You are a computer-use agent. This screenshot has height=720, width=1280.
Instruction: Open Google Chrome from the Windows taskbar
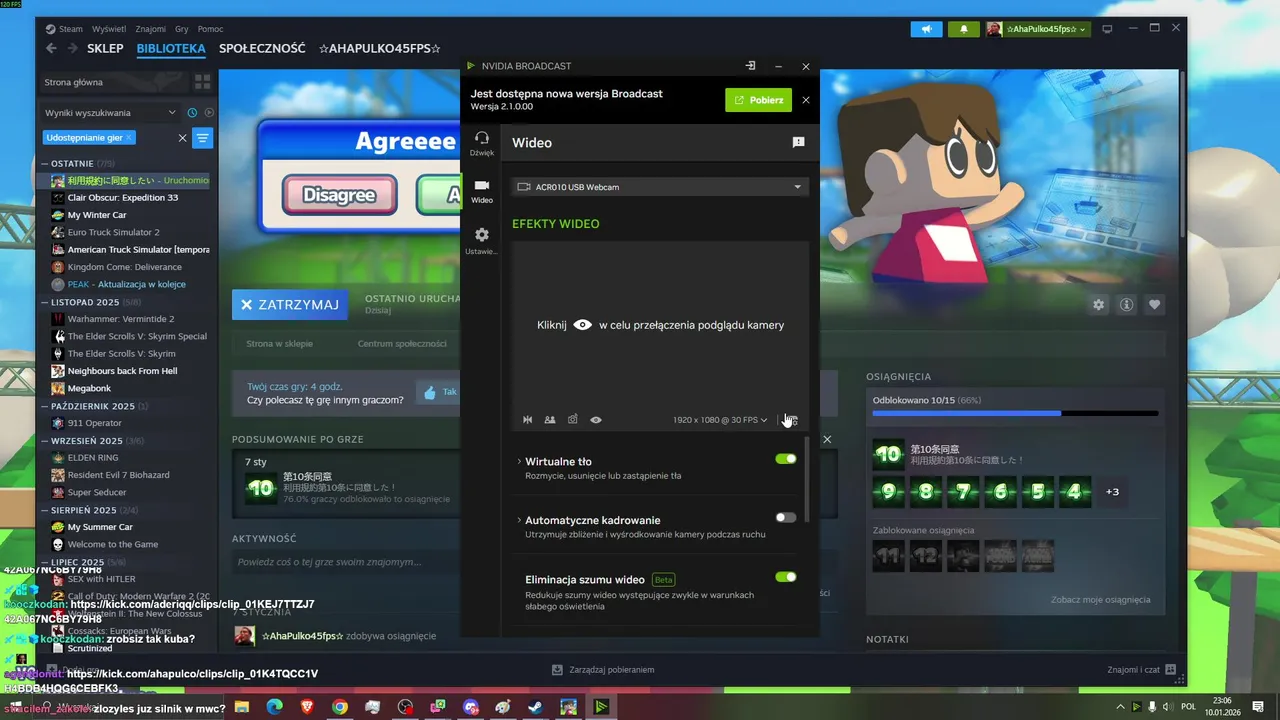click(340, 707)
